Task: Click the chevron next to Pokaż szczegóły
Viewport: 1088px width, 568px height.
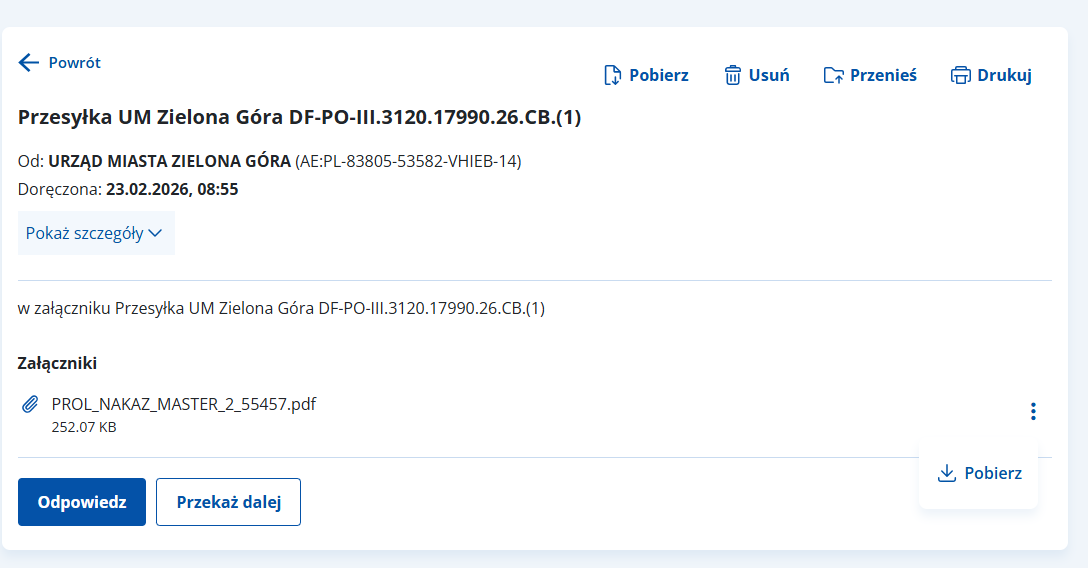Action: coord(155,233)
